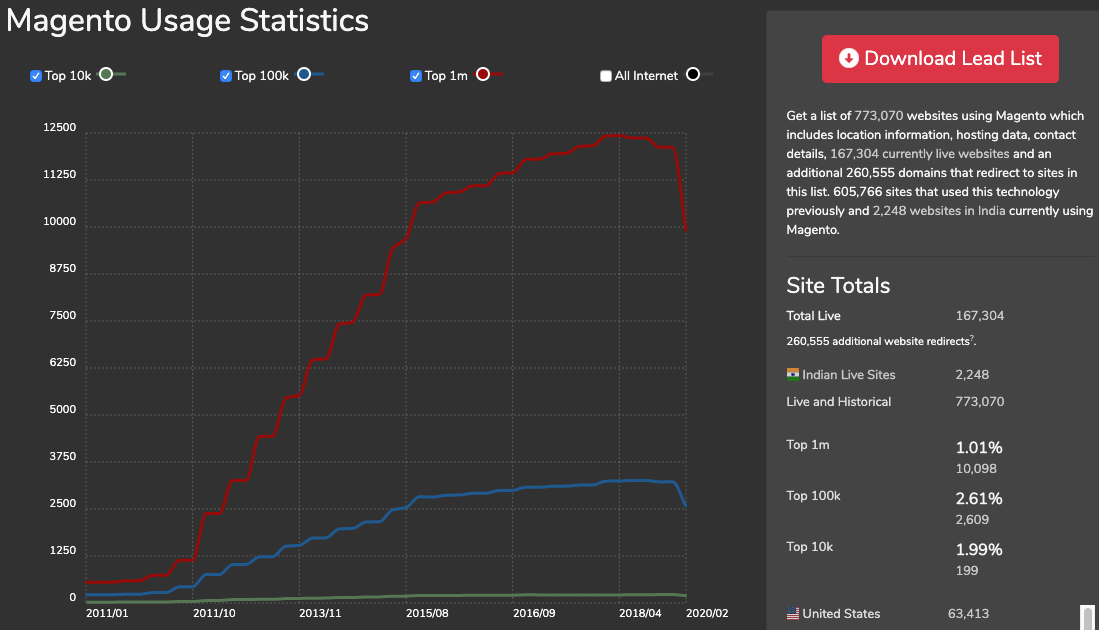Click the Magento Usage Statistics heading
The height and width of the screenshot is (630, 1099).
188,20
